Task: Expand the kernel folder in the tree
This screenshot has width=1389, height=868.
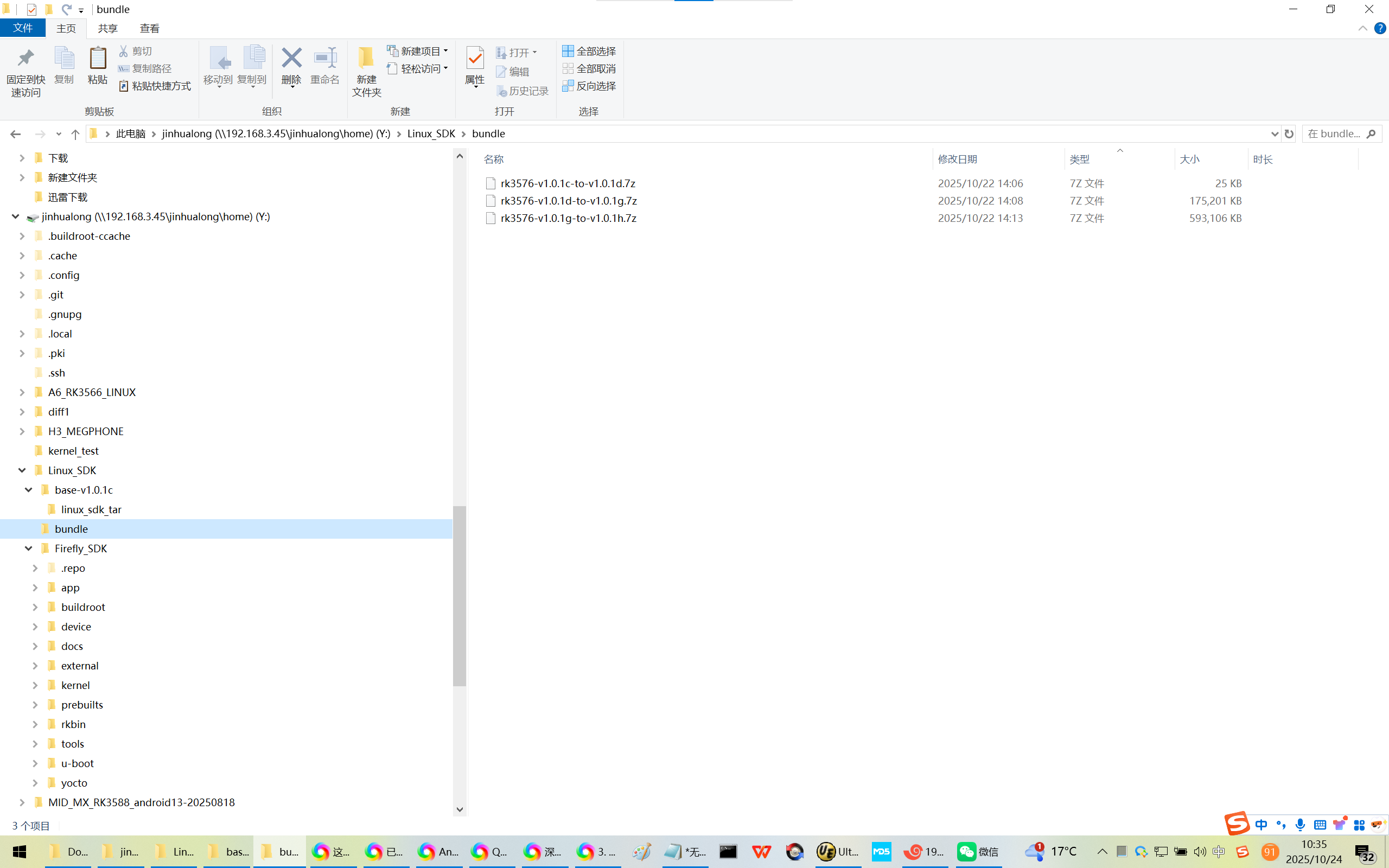Action: point(35,685)
